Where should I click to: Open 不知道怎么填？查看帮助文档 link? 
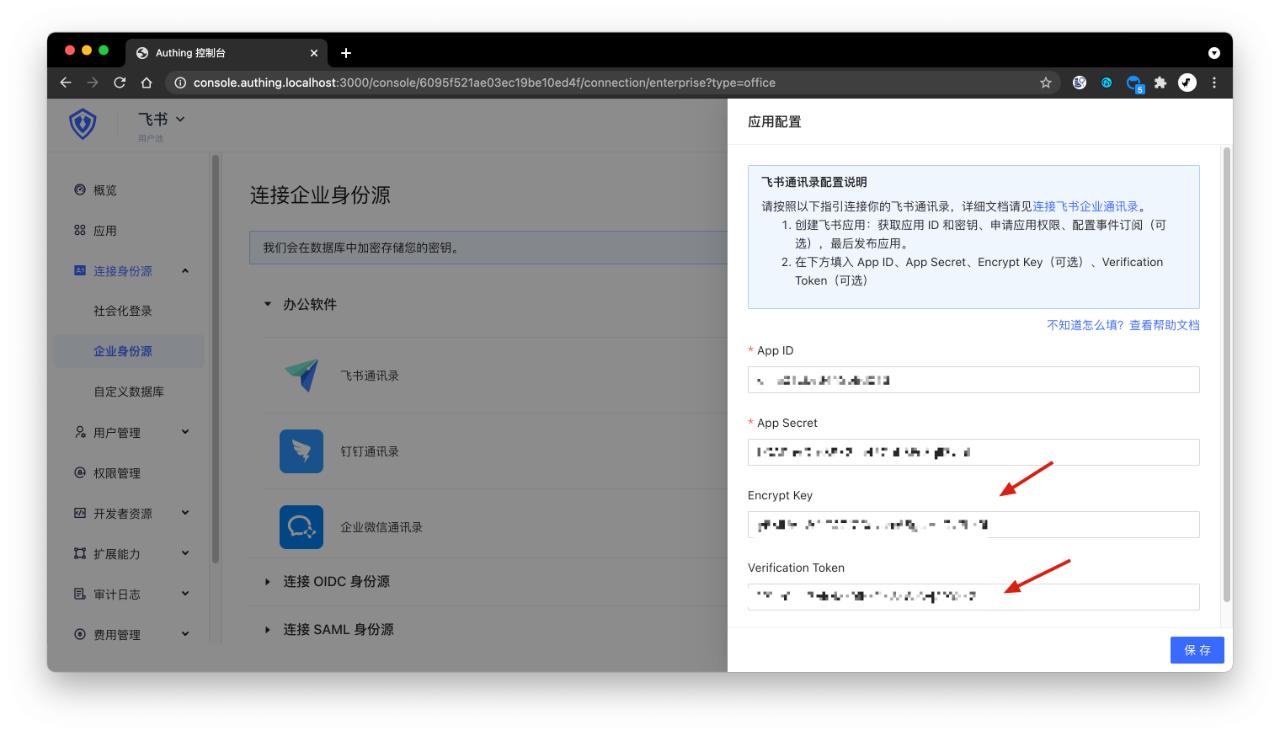(x=1122, y=325)
